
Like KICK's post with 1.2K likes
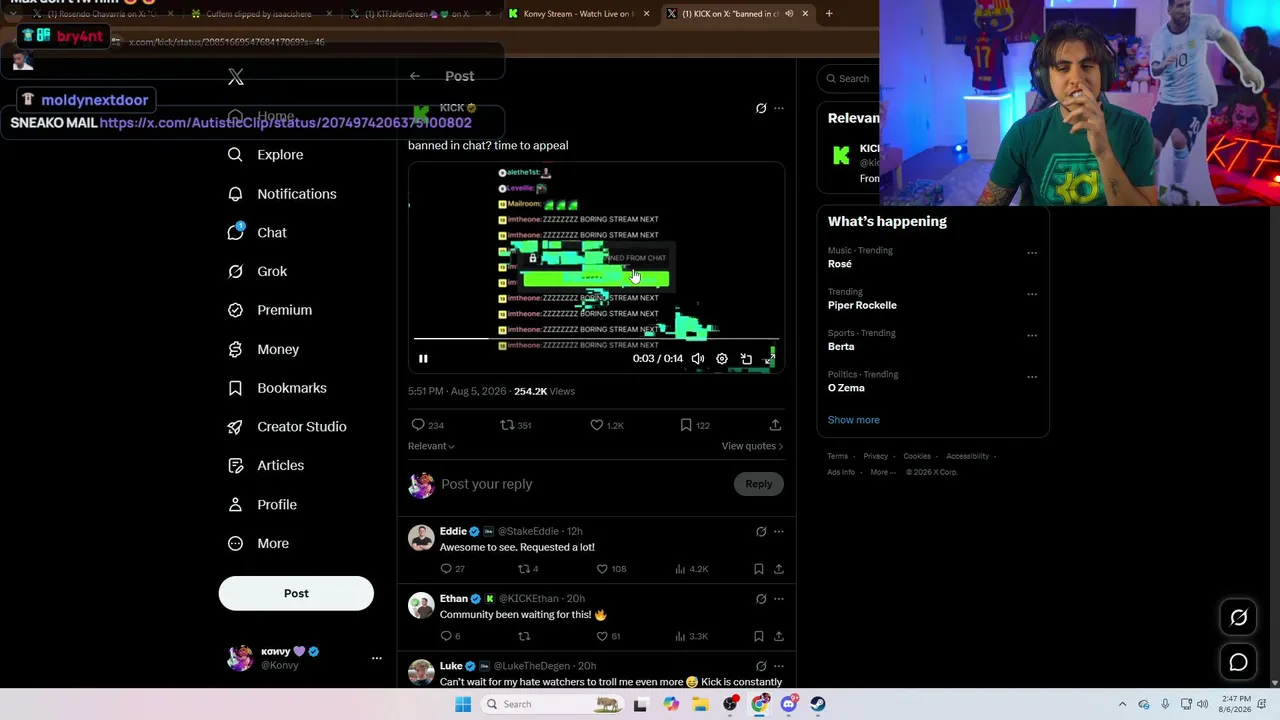[x=607, y=425]
